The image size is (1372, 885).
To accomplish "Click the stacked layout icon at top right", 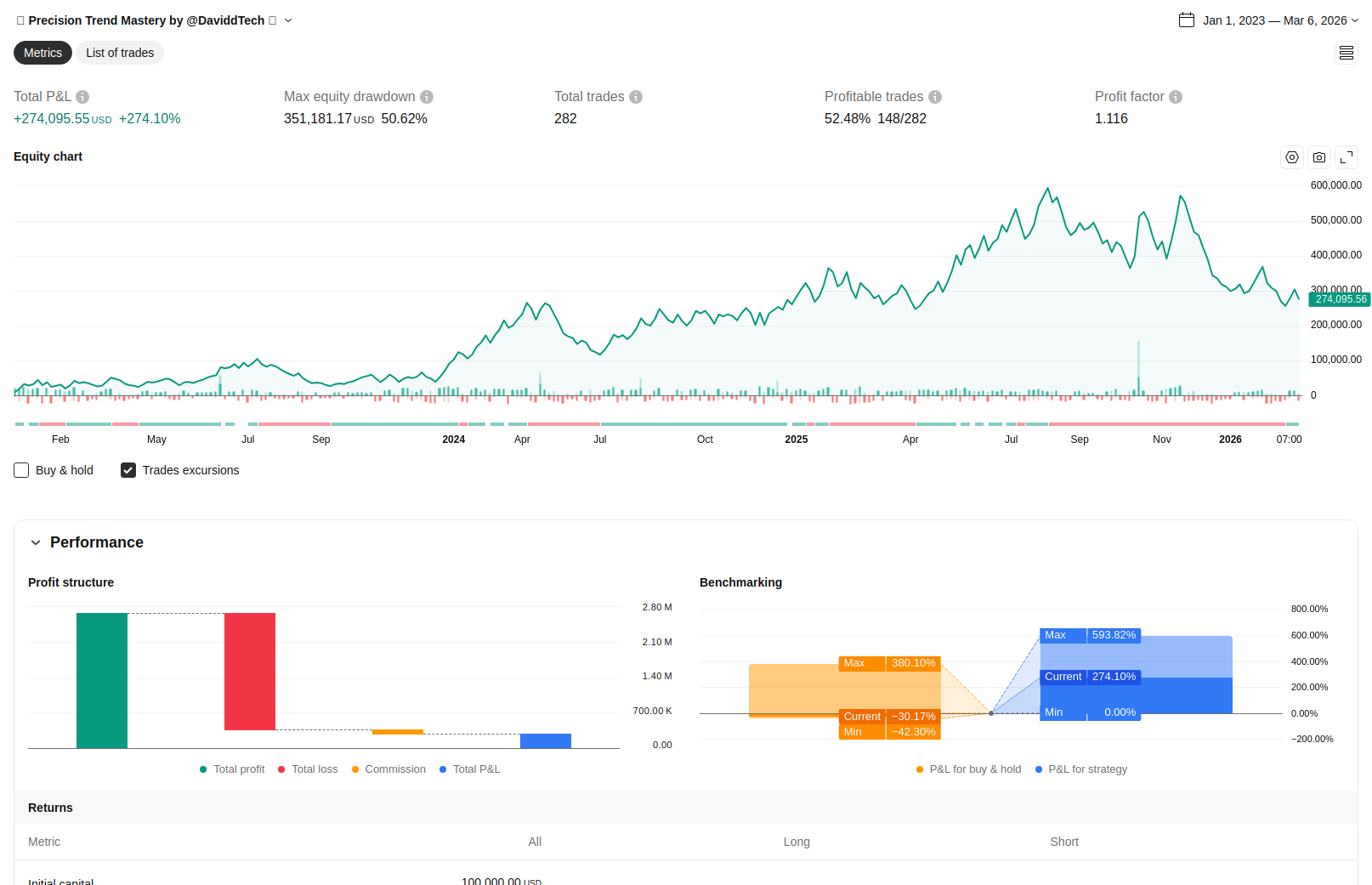I will tap(1346, 54).
